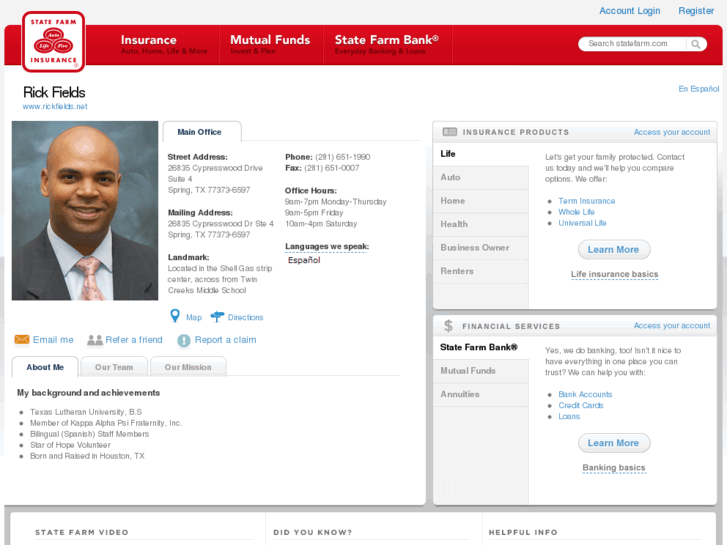
Task: Click the directions signpost icon
Action: (217, 316)
